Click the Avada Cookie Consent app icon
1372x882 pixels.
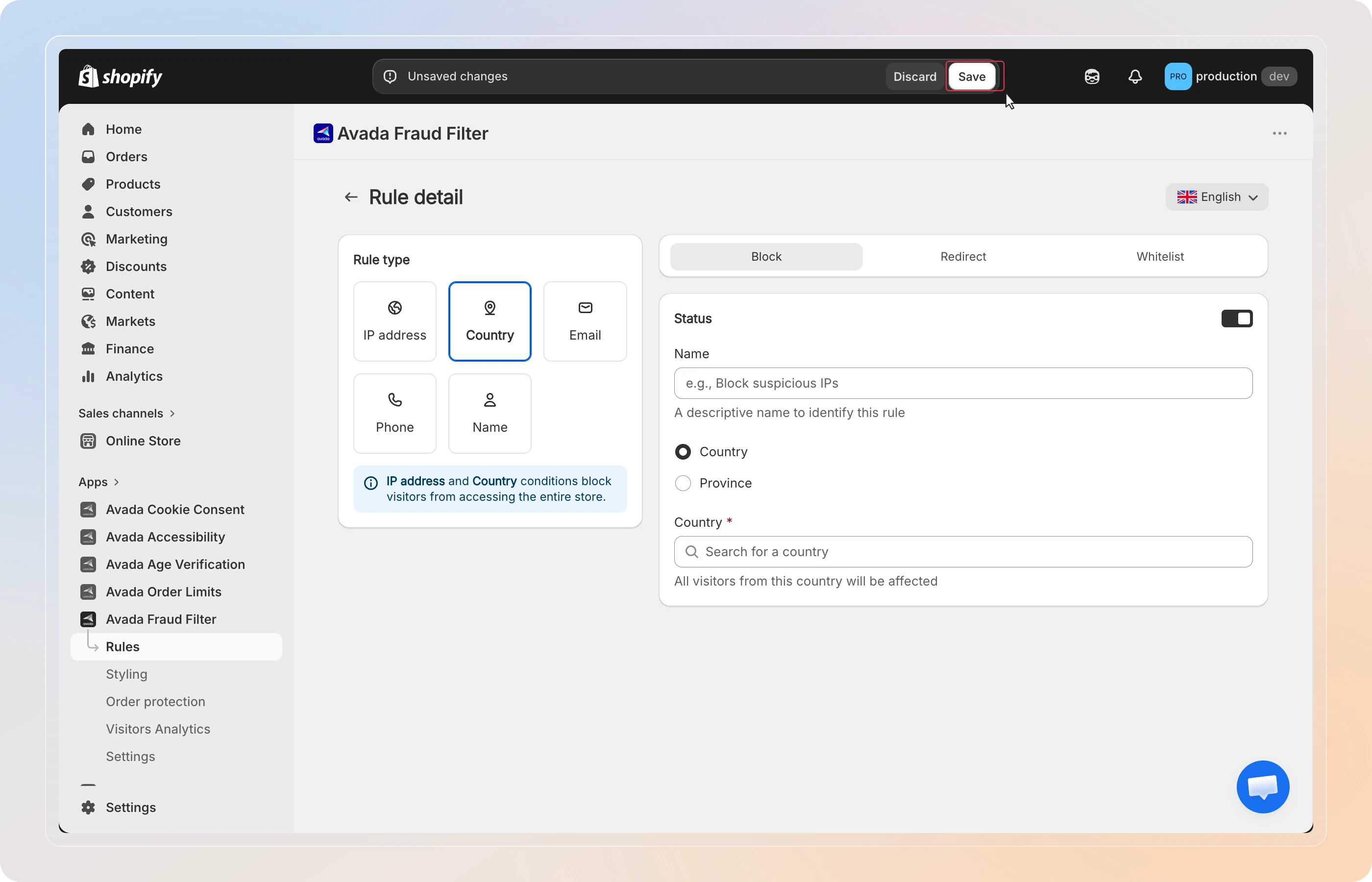88,510
